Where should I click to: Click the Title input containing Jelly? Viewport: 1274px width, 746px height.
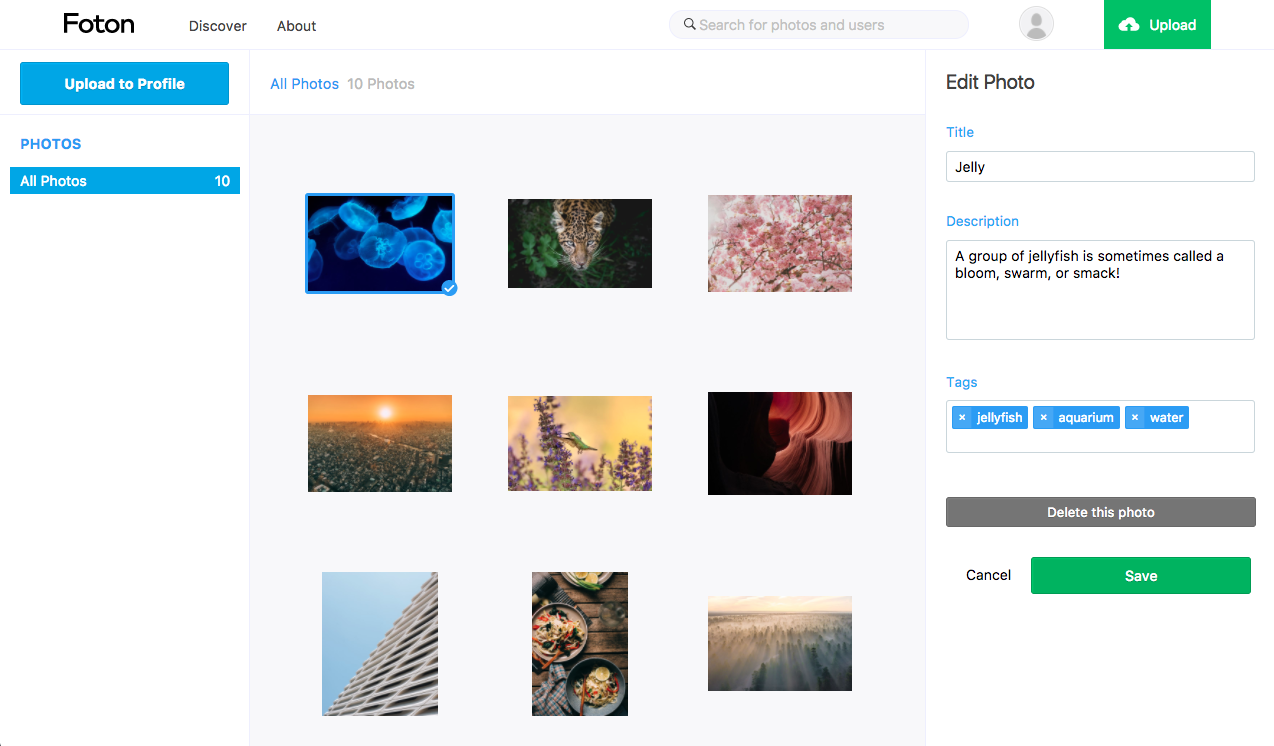pos(1100,167)
